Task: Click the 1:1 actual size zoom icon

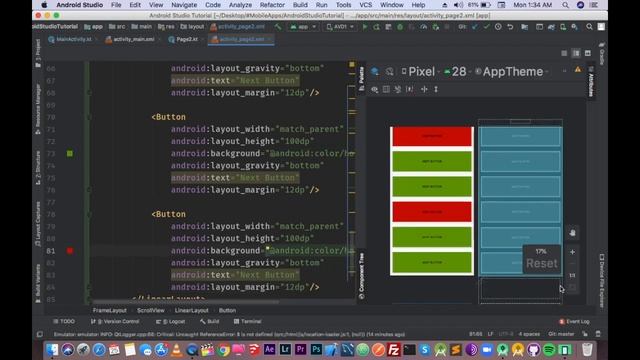Action: (x=572, y=276)
